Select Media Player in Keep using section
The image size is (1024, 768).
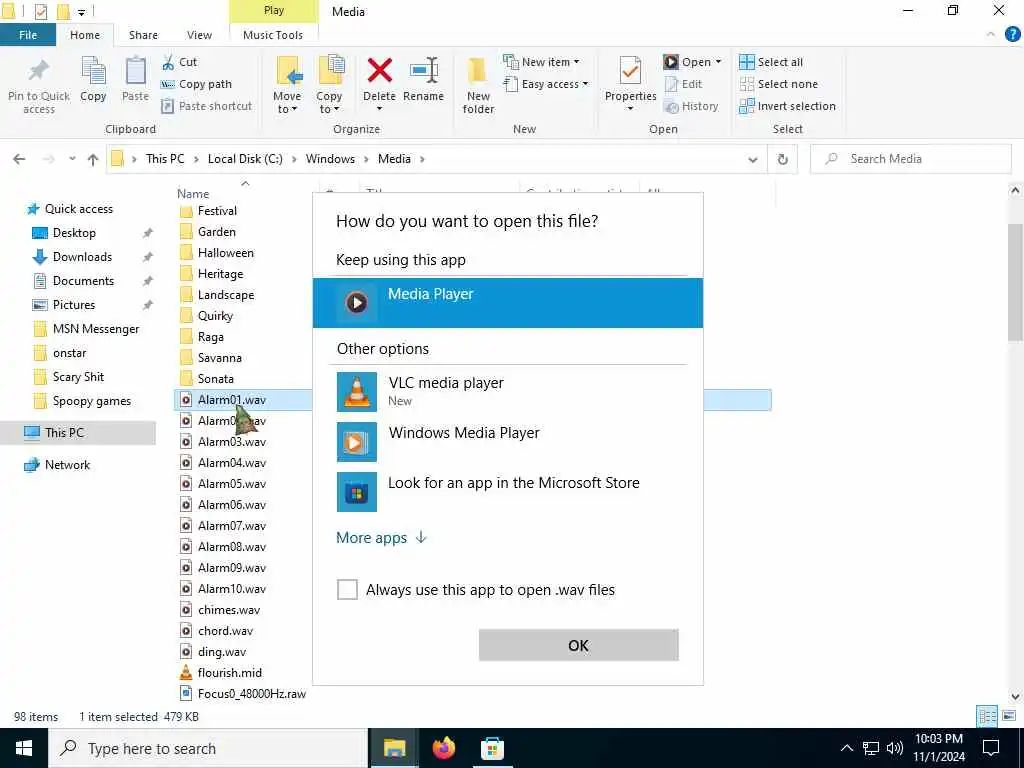[x=507, y=302]
